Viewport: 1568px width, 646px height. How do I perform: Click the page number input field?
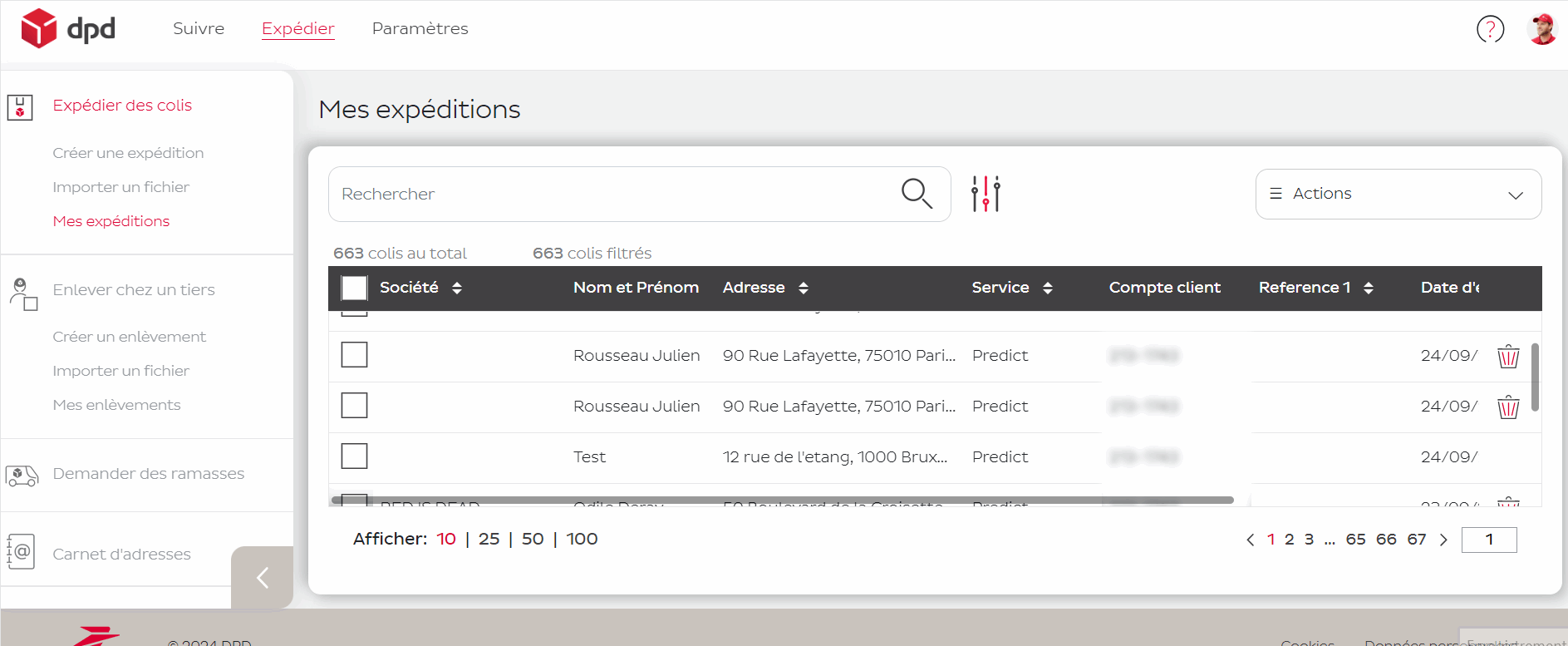click(x=1489, y=540)
